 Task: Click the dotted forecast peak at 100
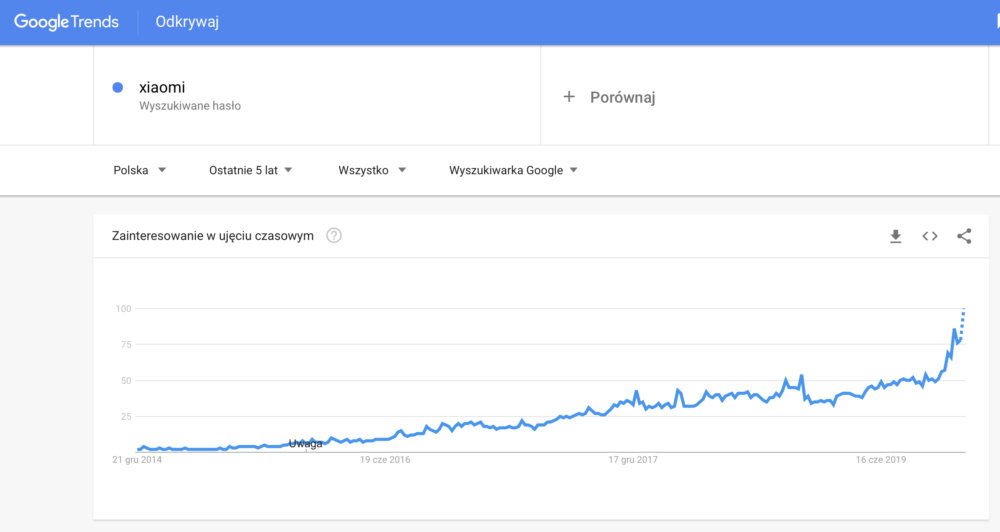(x=964, y=310)
